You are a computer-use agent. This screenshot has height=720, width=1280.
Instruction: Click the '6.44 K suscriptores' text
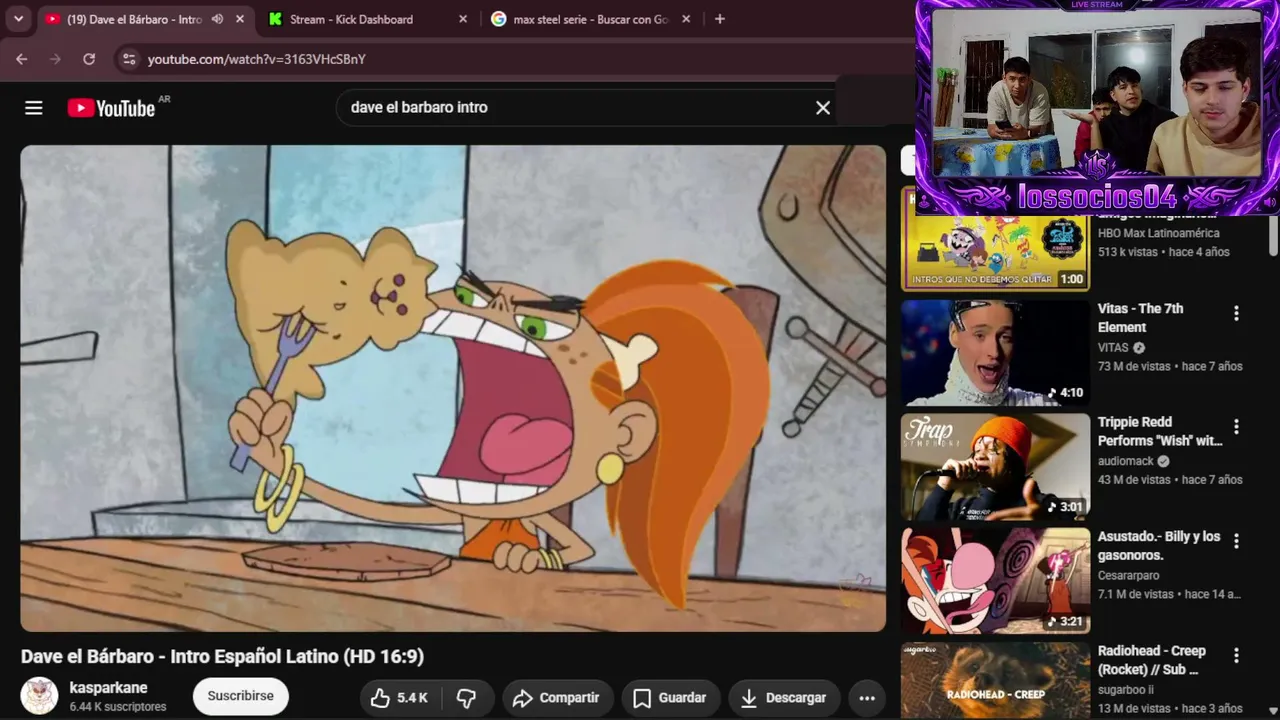(x=118, y=707)
